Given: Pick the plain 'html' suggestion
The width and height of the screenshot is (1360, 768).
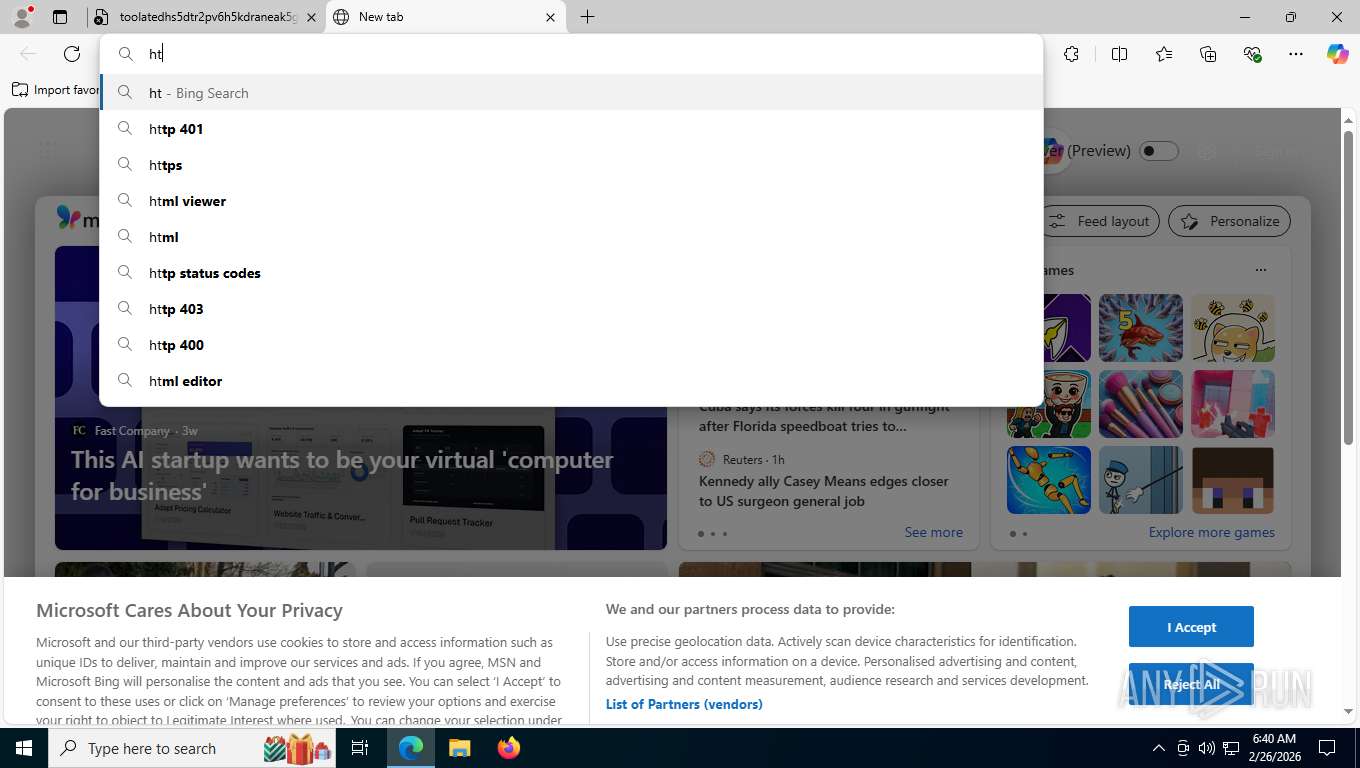Looking at the screenshot, I should [571, 237].
